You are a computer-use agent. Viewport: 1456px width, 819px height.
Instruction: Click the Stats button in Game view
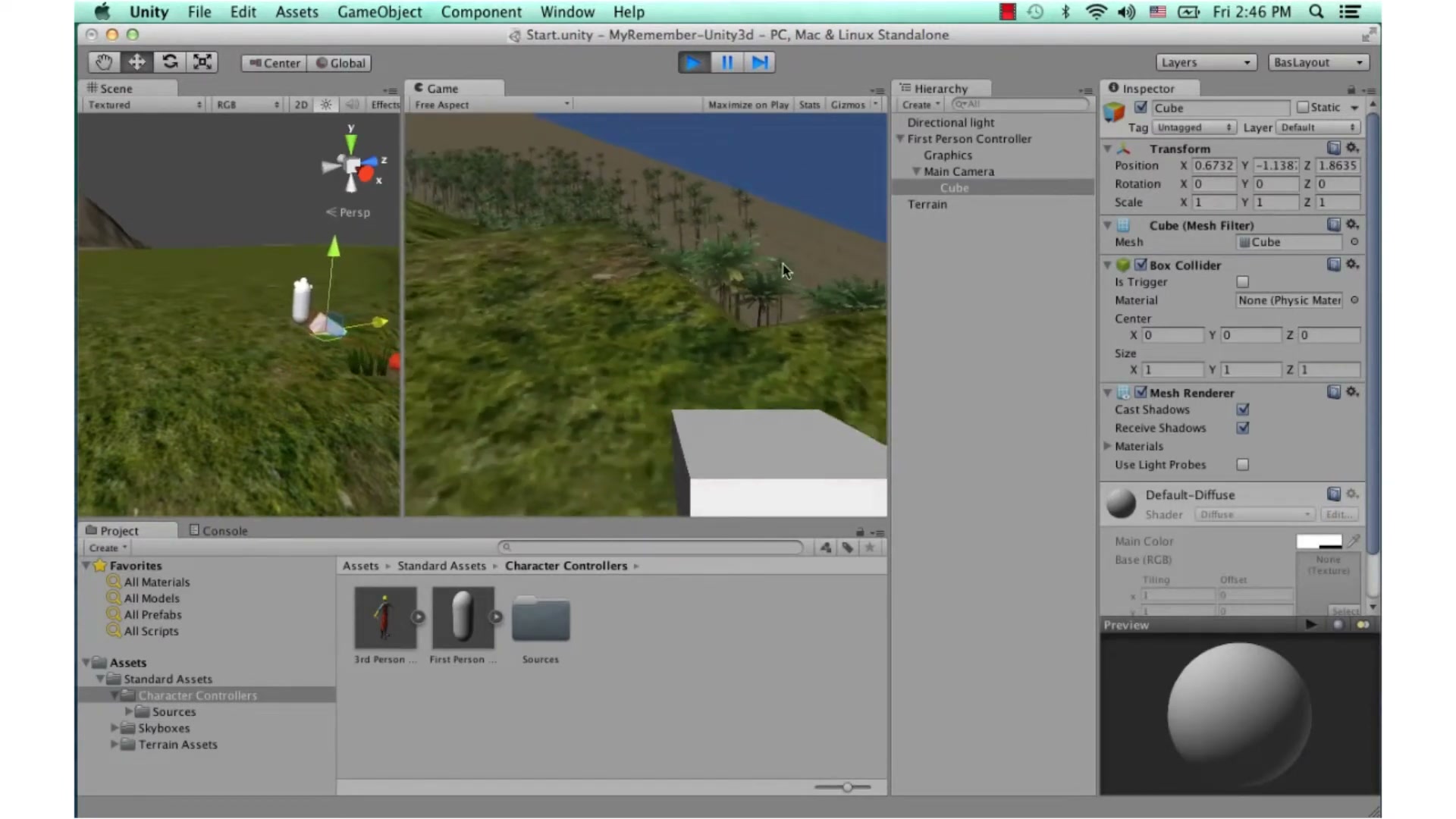click(x=809, y=105)
